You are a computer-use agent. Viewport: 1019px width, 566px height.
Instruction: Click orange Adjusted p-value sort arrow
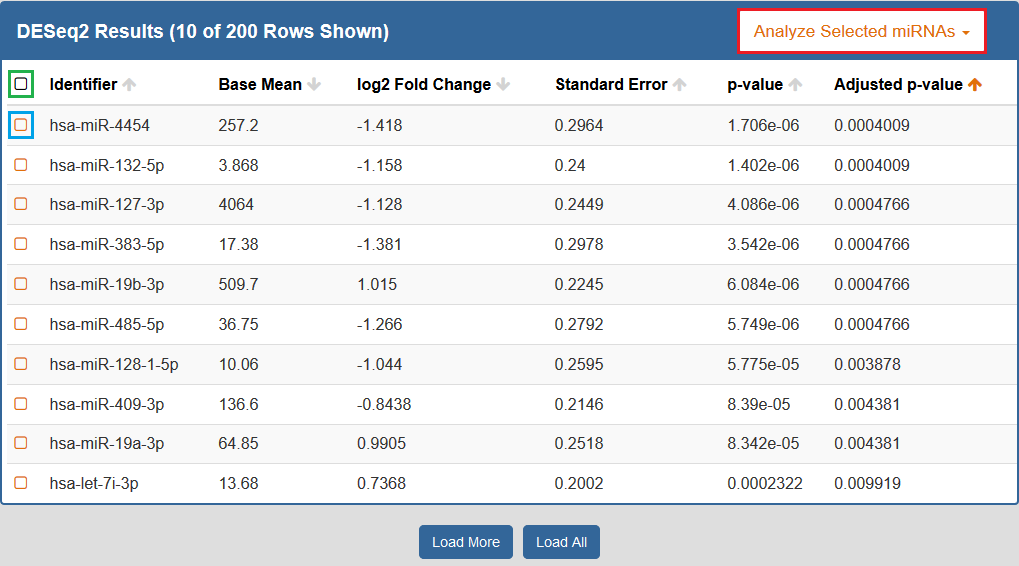pos(975,85)
